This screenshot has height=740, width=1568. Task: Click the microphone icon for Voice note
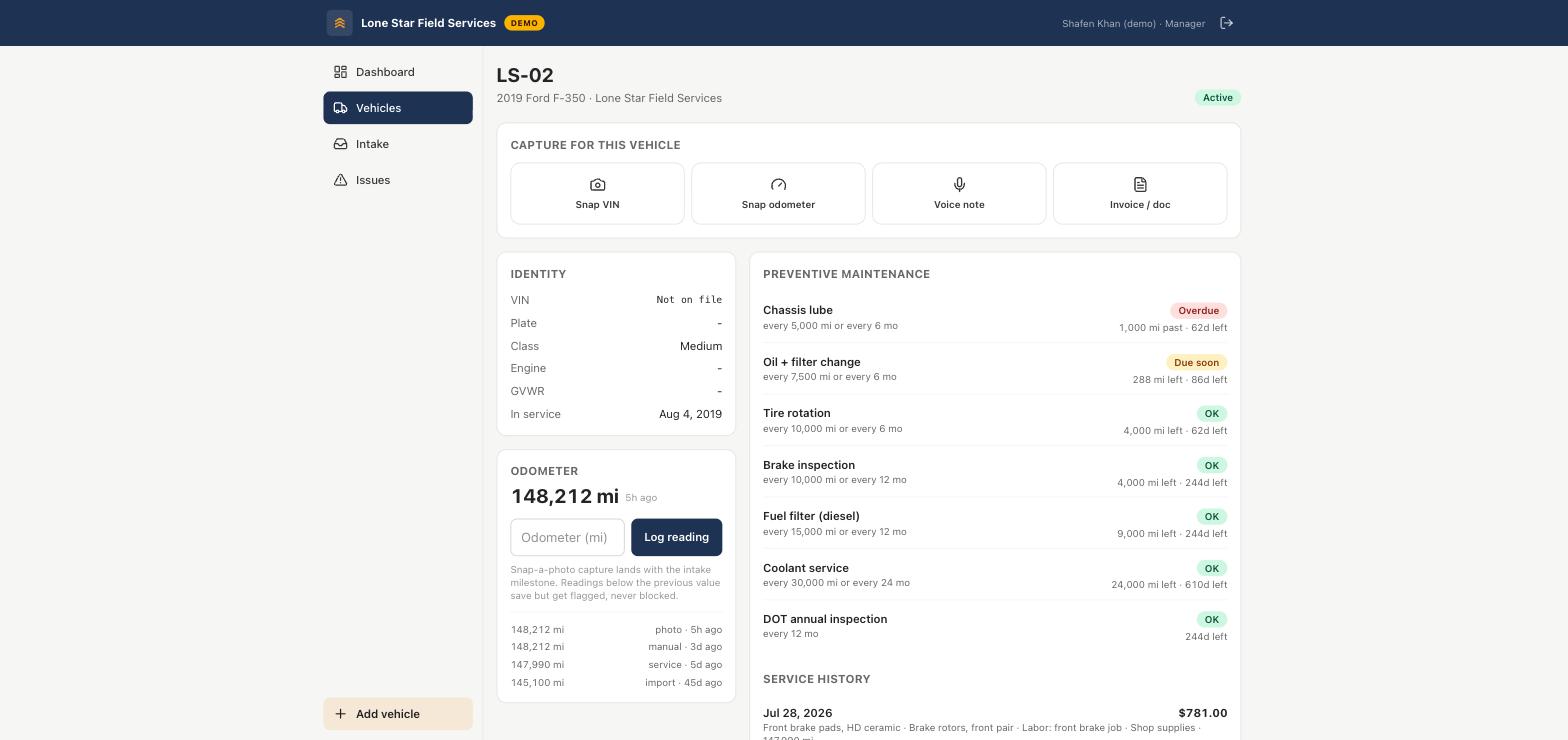click(959, 185)
